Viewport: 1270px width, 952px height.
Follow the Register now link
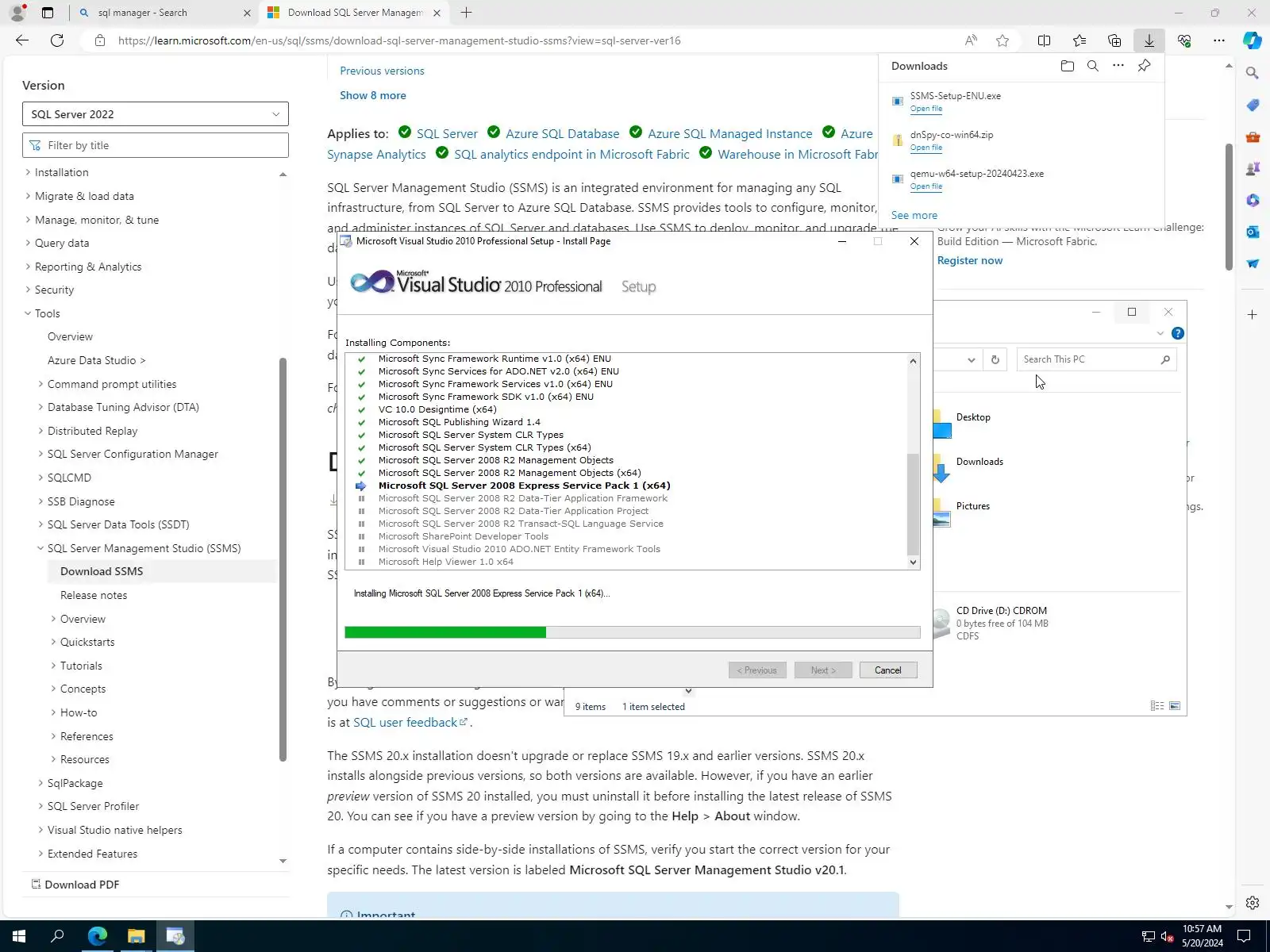970,260
